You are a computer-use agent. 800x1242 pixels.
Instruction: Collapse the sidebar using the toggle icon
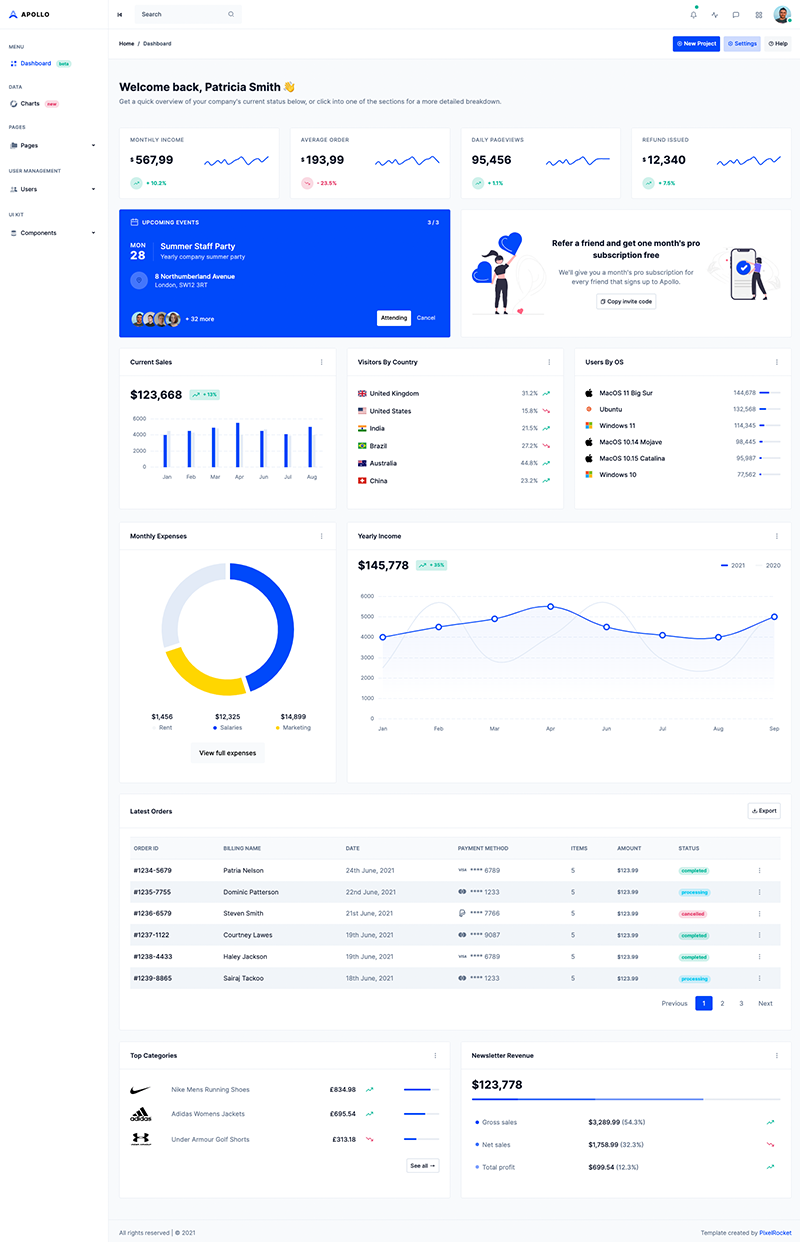click(120, 15)
